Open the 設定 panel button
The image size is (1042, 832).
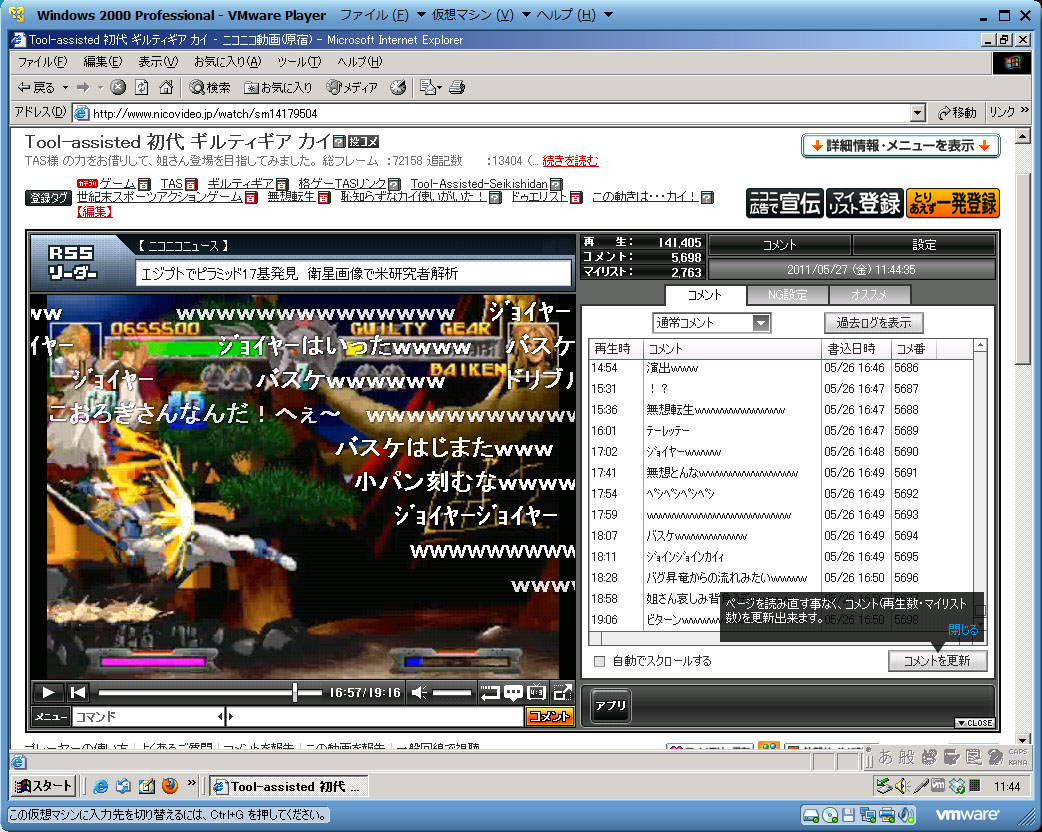pyautogui.click(x=924, y=245)
